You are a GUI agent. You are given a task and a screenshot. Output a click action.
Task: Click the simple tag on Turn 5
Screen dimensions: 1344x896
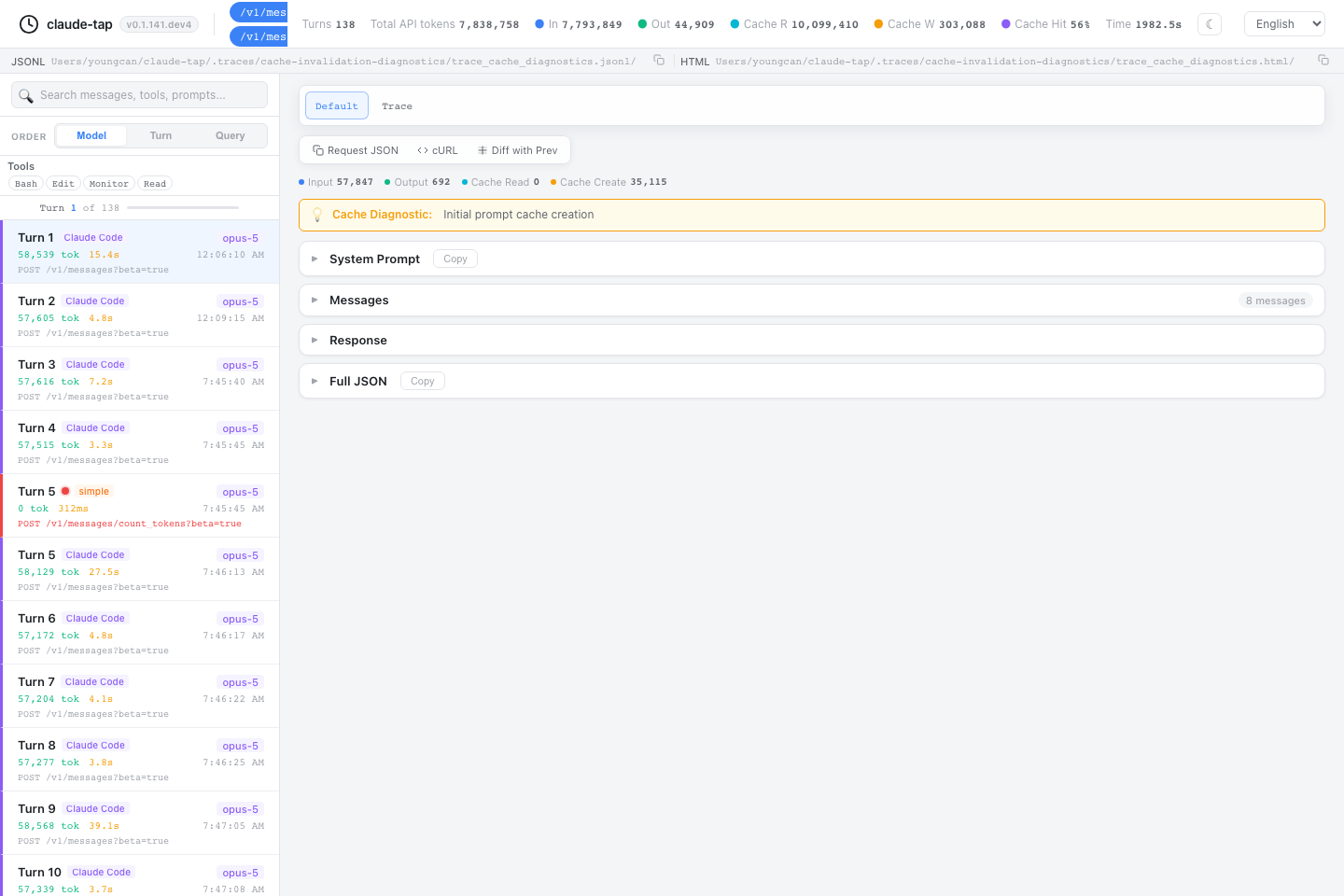point(93,492)
